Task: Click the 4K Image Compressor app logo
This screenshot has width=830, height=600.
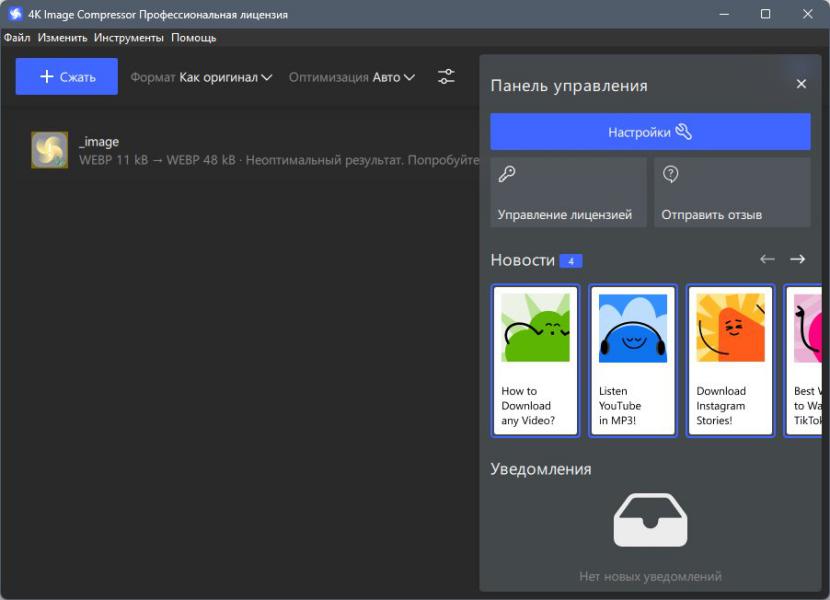Action: point(15,14)
